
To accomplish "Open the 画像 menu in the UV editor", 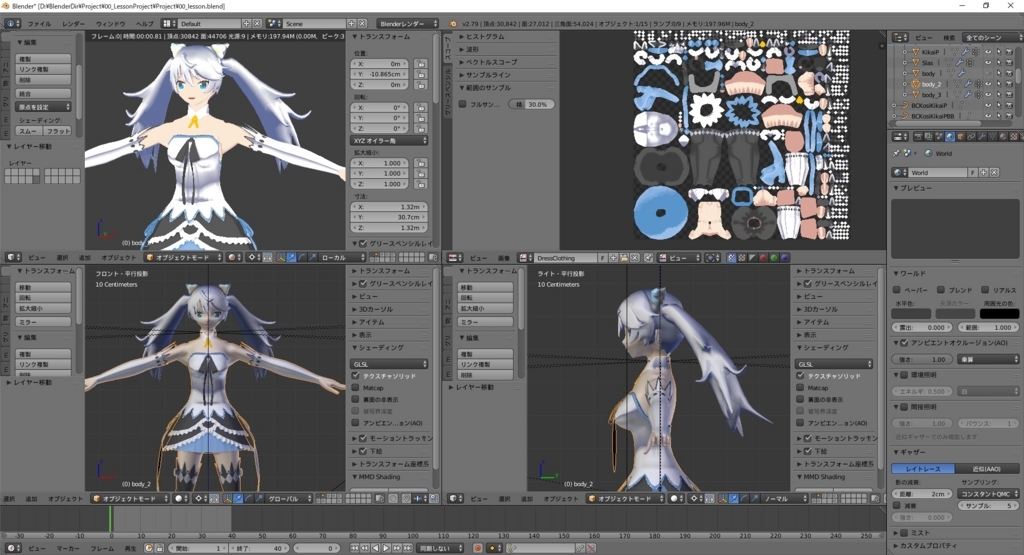I will pos(504,258).
